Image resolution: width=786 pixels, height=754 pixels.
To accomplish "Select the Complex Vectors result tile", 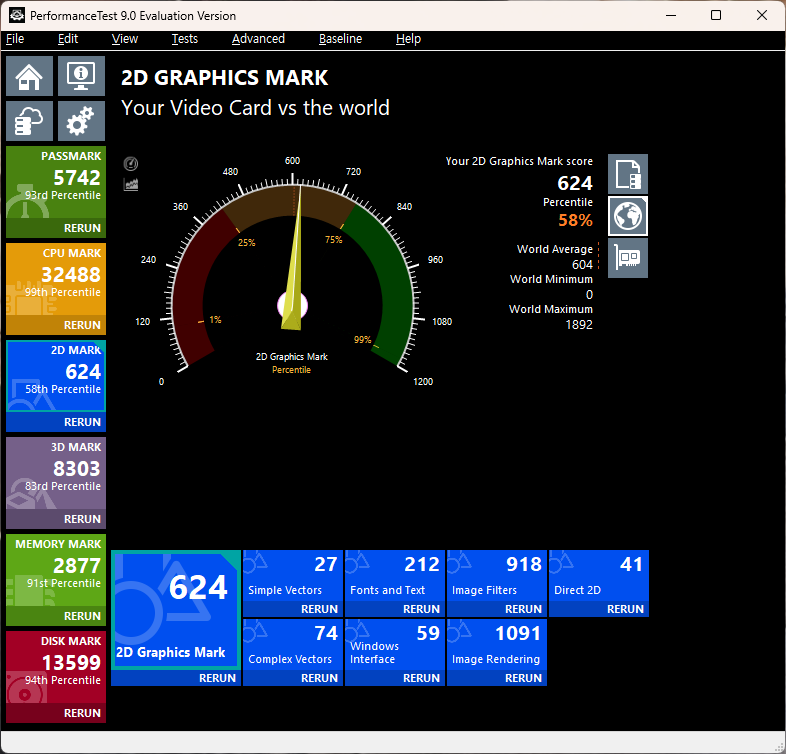I will 293,645.
